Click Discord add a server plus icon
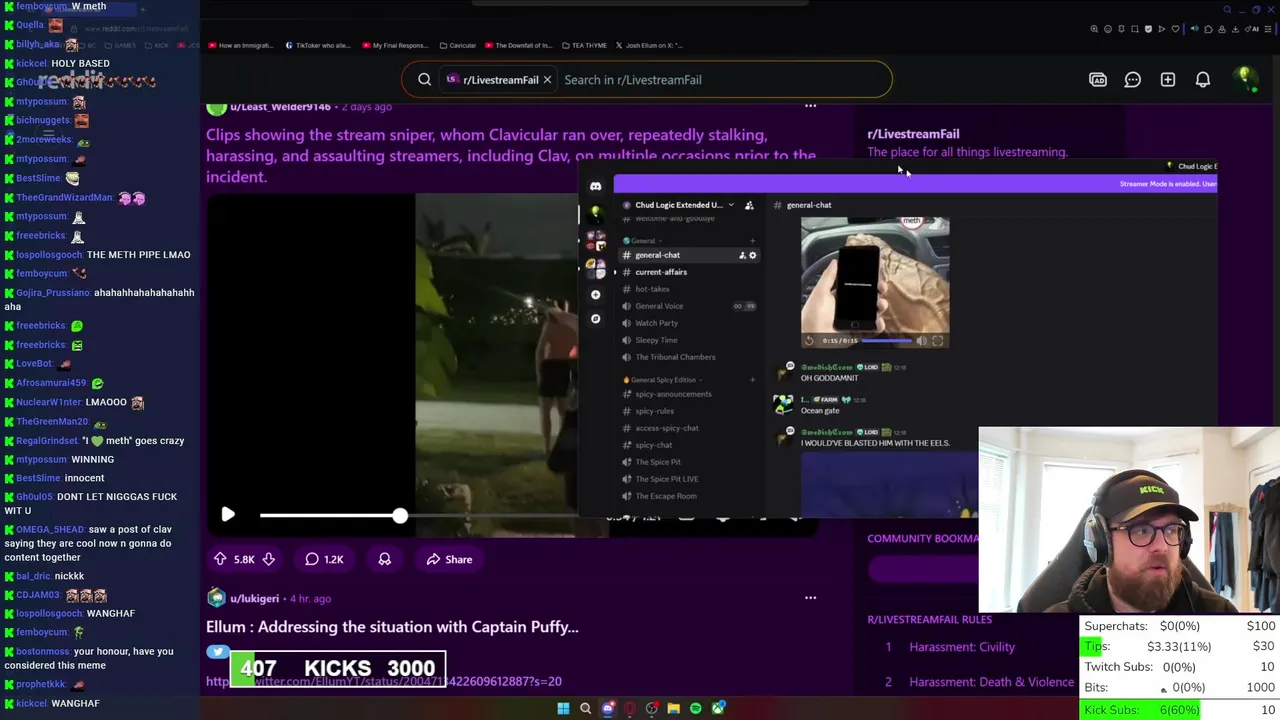This screenshot has height=720, width=1280. pyautogui.click(x=596, y=295)
